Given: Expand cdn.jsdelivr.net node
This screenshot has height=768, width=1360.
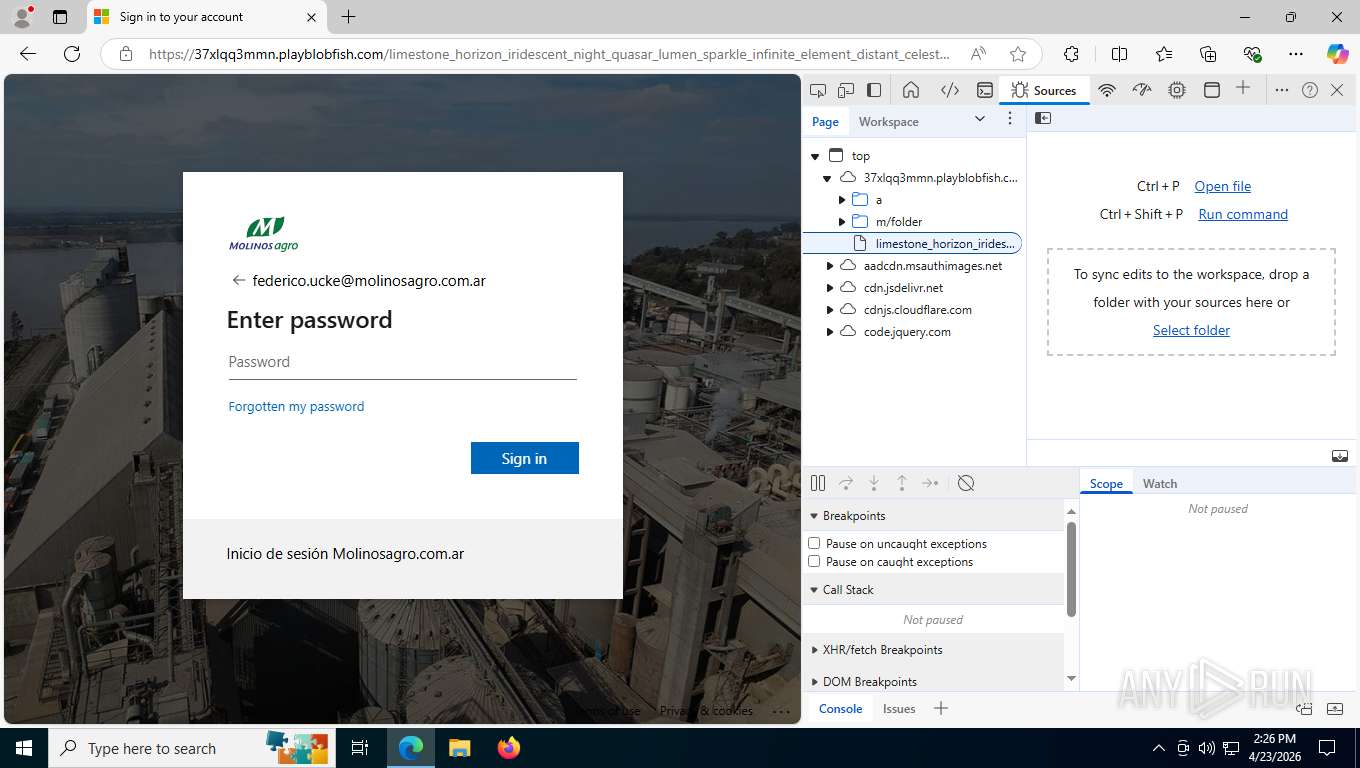Looking at the screenshot, I should (x=830, y=288).
